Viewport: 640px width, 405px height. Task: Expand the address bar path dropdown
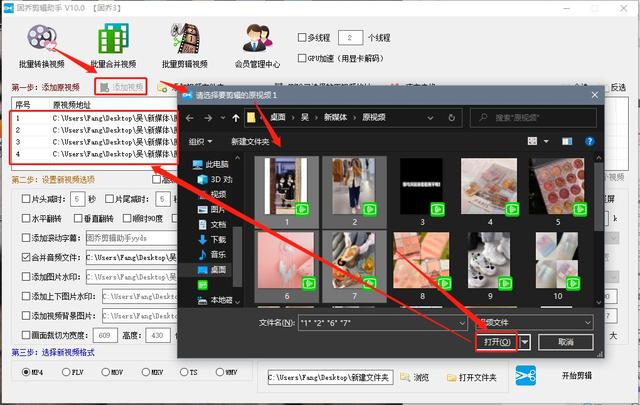point(430,118)
